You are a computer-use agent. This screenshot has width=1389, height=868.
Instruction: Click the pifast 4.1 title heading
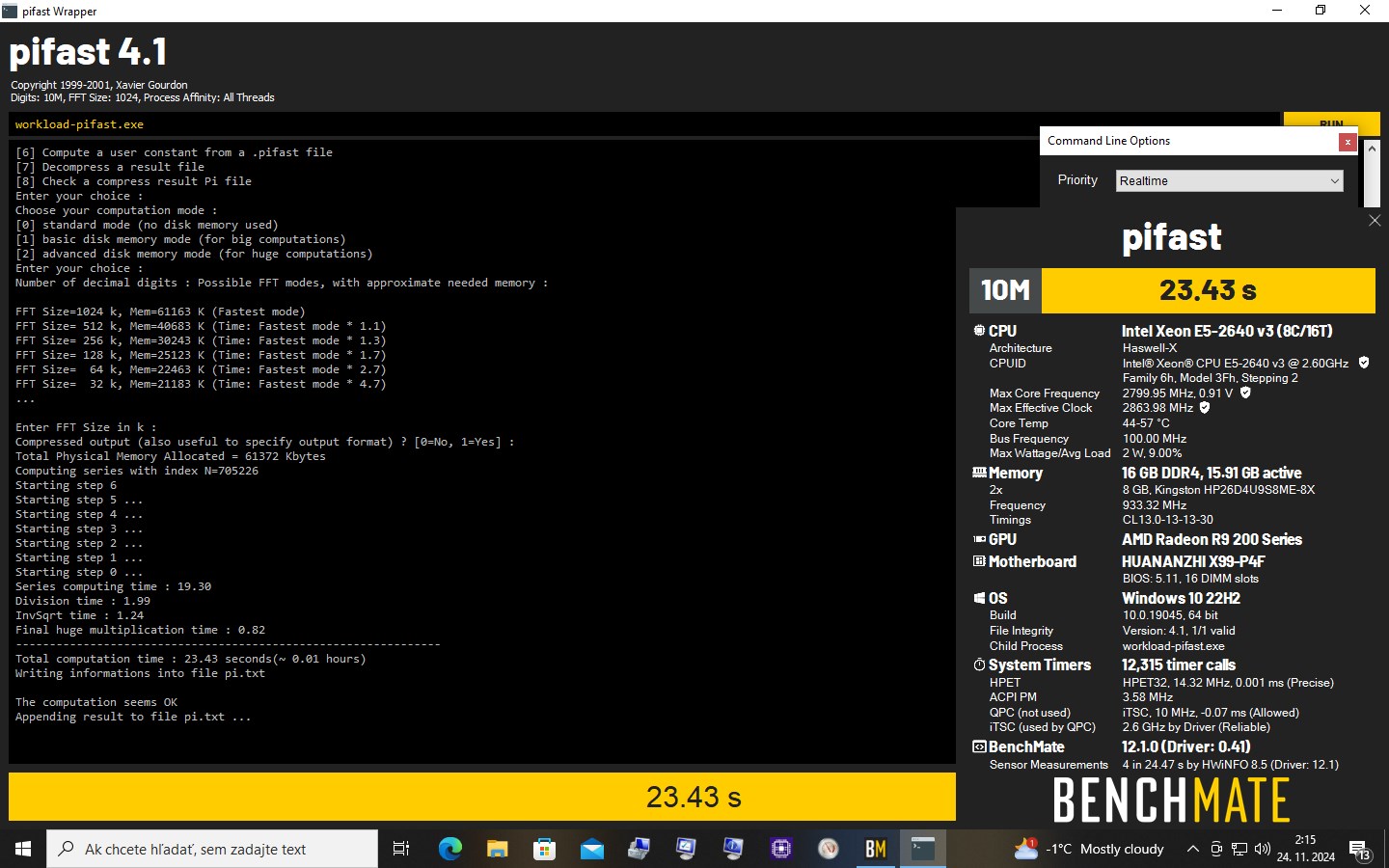click(88, 52)
